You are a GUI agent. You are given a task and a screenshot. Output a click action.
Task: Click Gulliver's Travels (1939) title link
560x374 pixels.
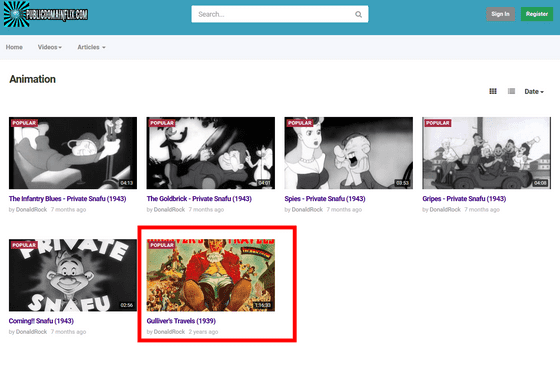tap(181, 321)
